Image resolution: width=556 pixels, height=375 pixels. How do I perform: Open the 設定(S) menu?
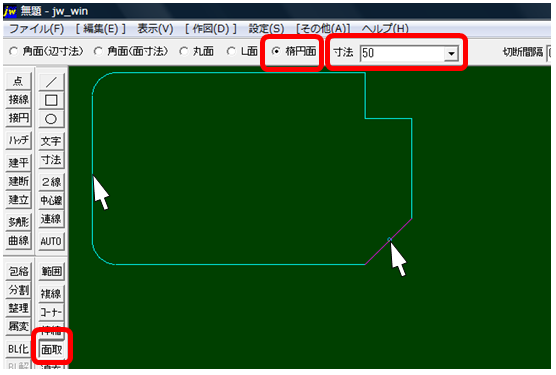click(x=266, y=29)
